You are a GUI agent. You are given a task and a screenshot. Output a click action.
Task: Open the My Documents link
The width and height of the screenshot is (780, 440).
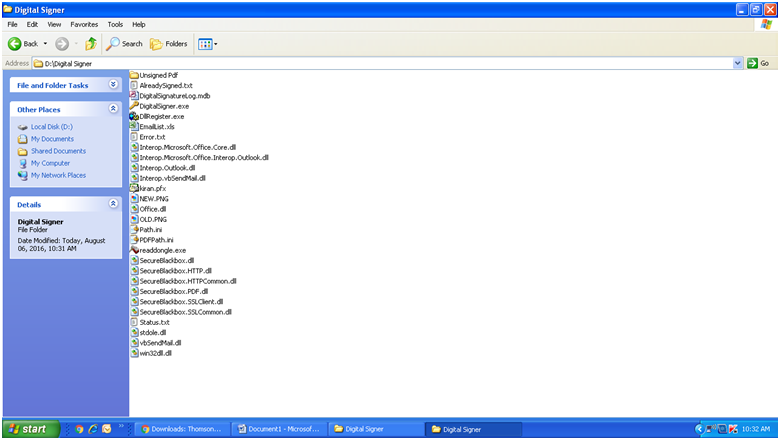click(x=52, y=139)
